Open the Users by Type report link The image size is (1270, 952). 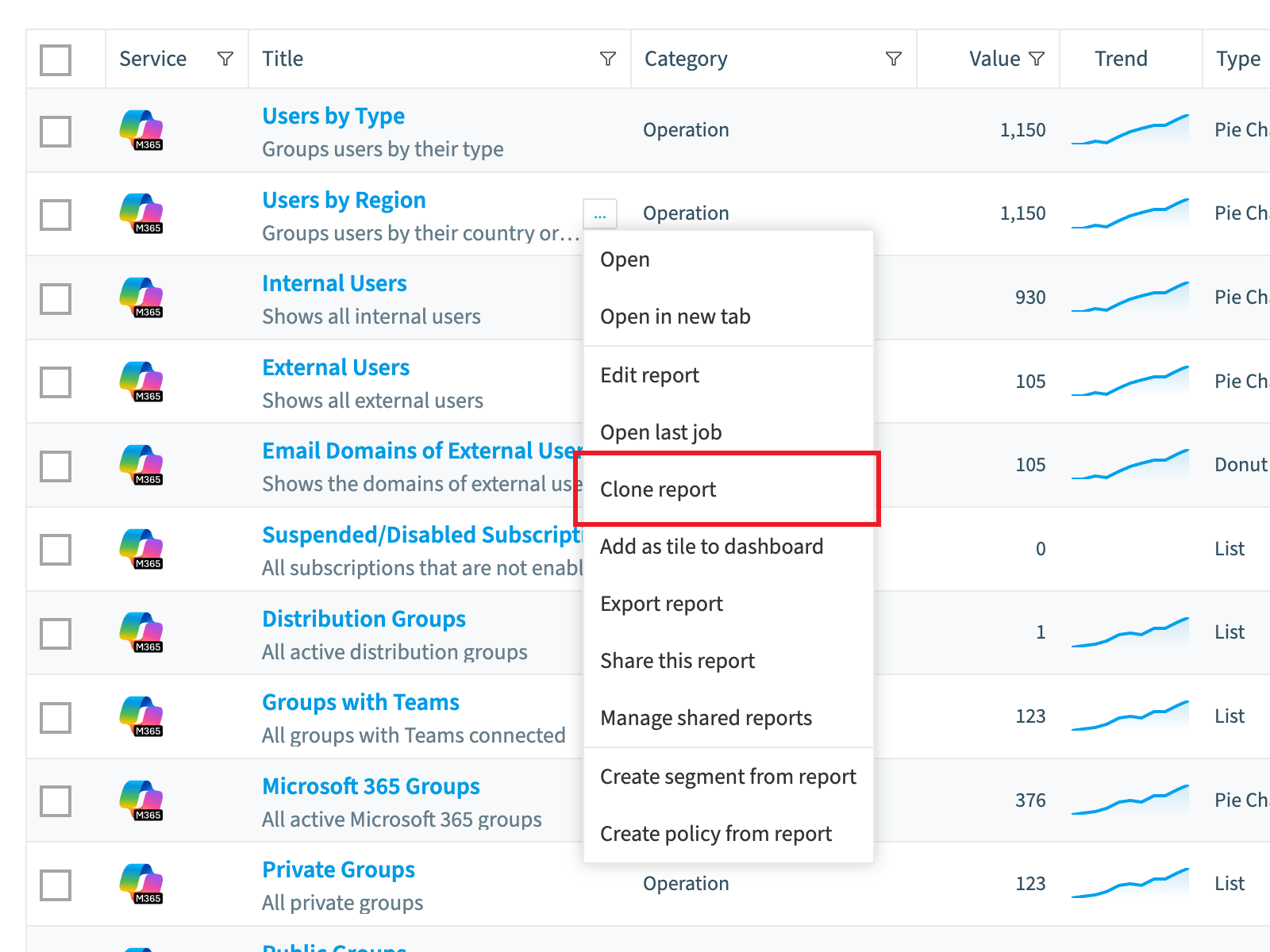333,116
